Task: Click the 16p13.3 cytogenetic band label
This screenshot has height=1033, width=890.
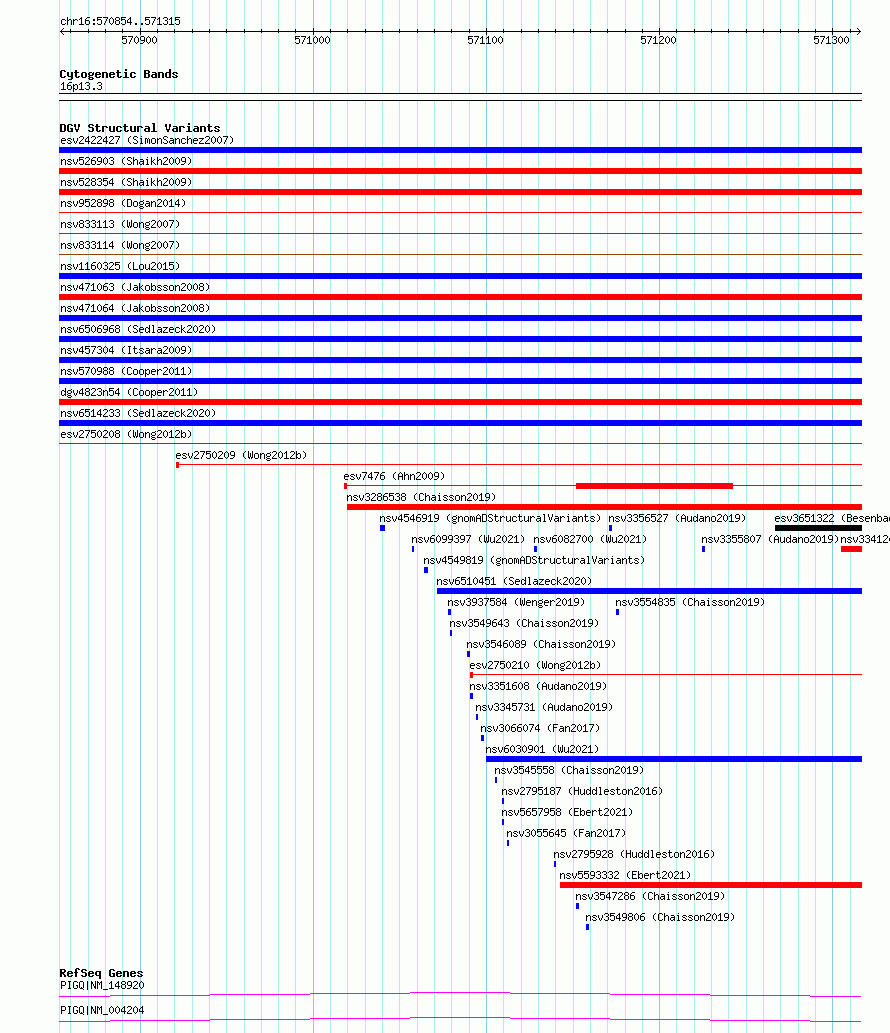Action: click(81, 87)
